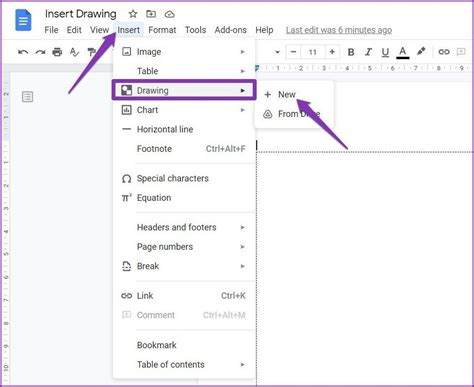This screenshot has width=474, height=387.
Task: Open the View menu
Action: (99, 30)
